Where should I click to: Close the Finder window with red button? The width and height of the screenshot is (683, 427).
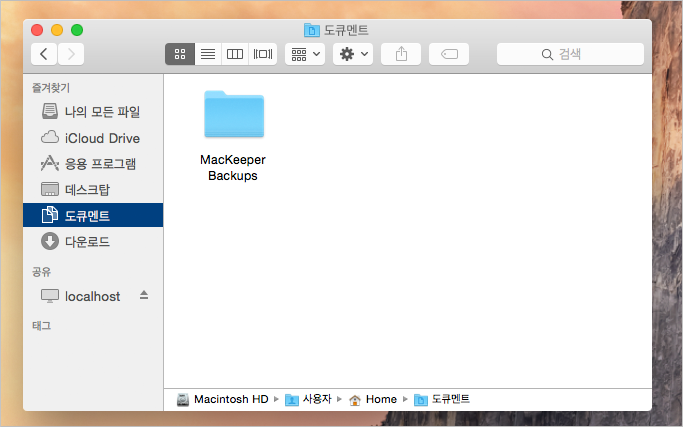coord(37,30)
